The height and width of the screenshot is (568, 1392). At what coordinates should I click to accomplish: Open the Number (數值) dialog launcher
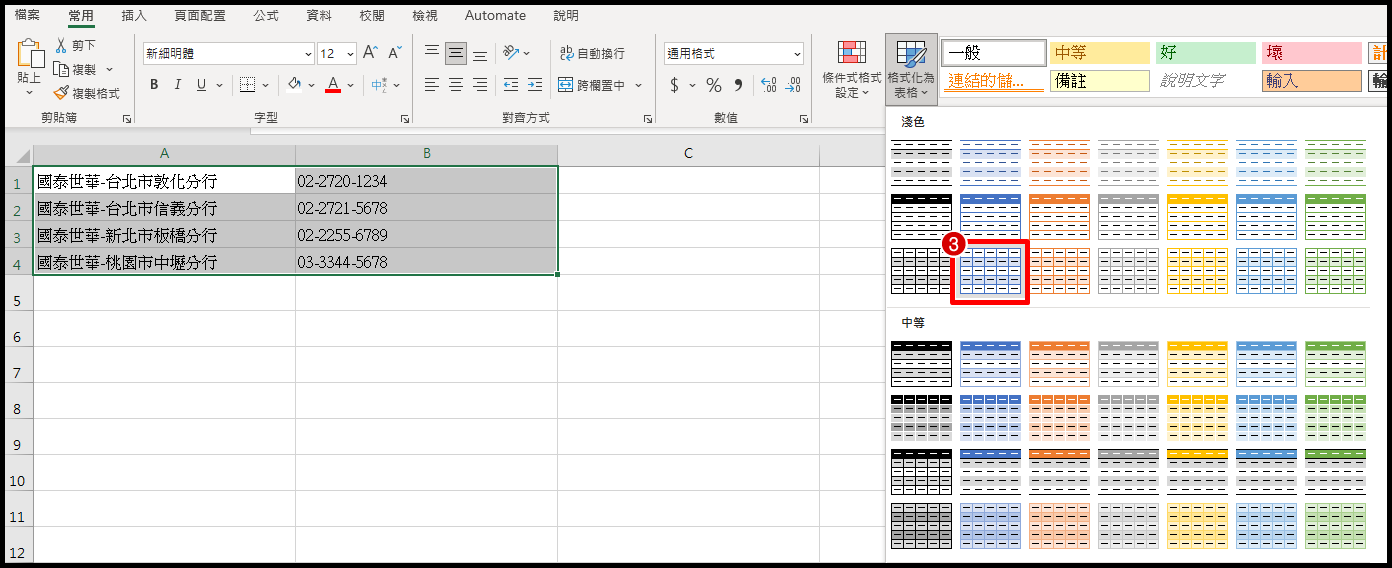point(803,119)
